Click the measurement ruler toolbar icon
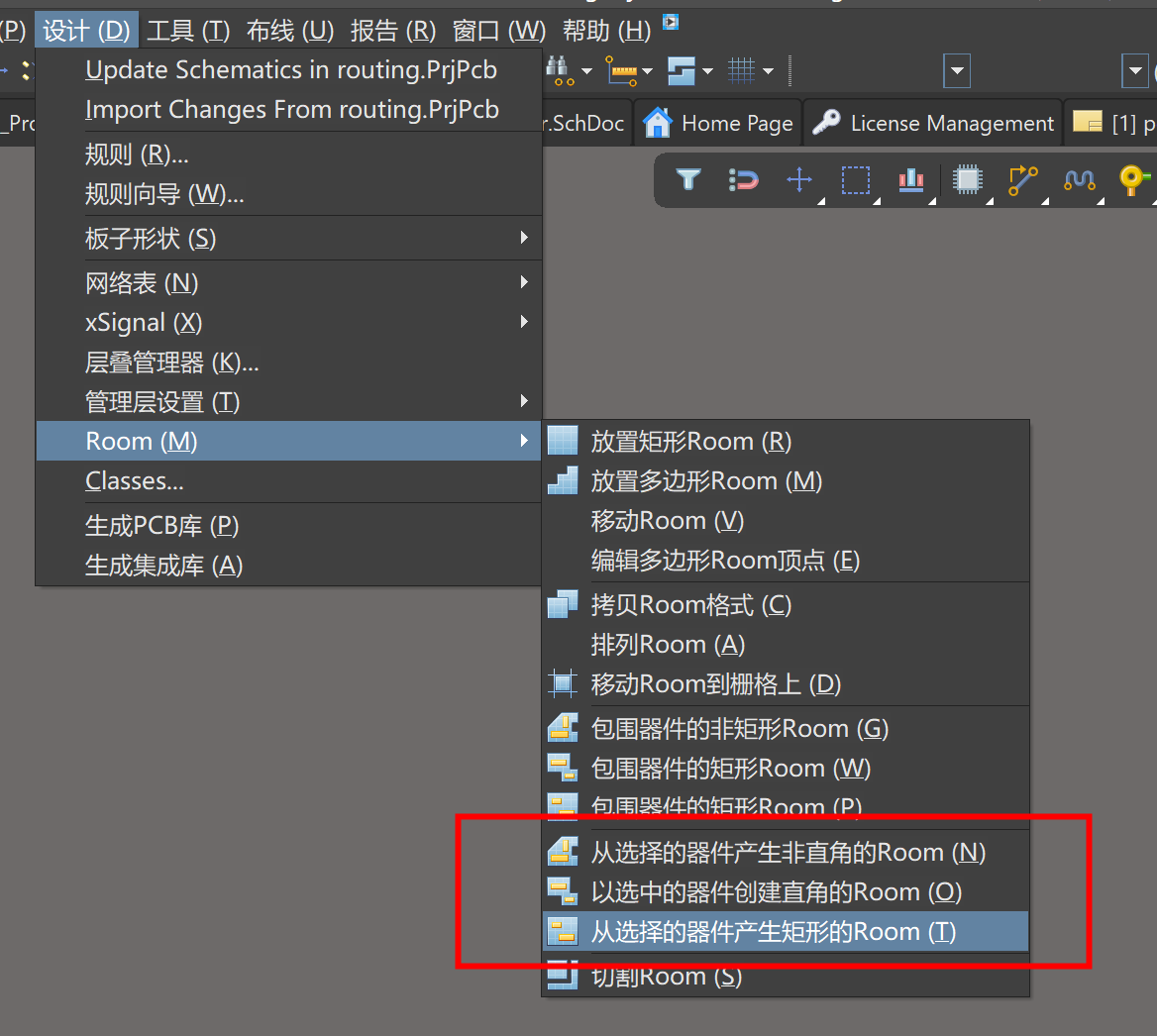The width and height of the screenshot is (1157, 1036). click(x=622, y=71)
